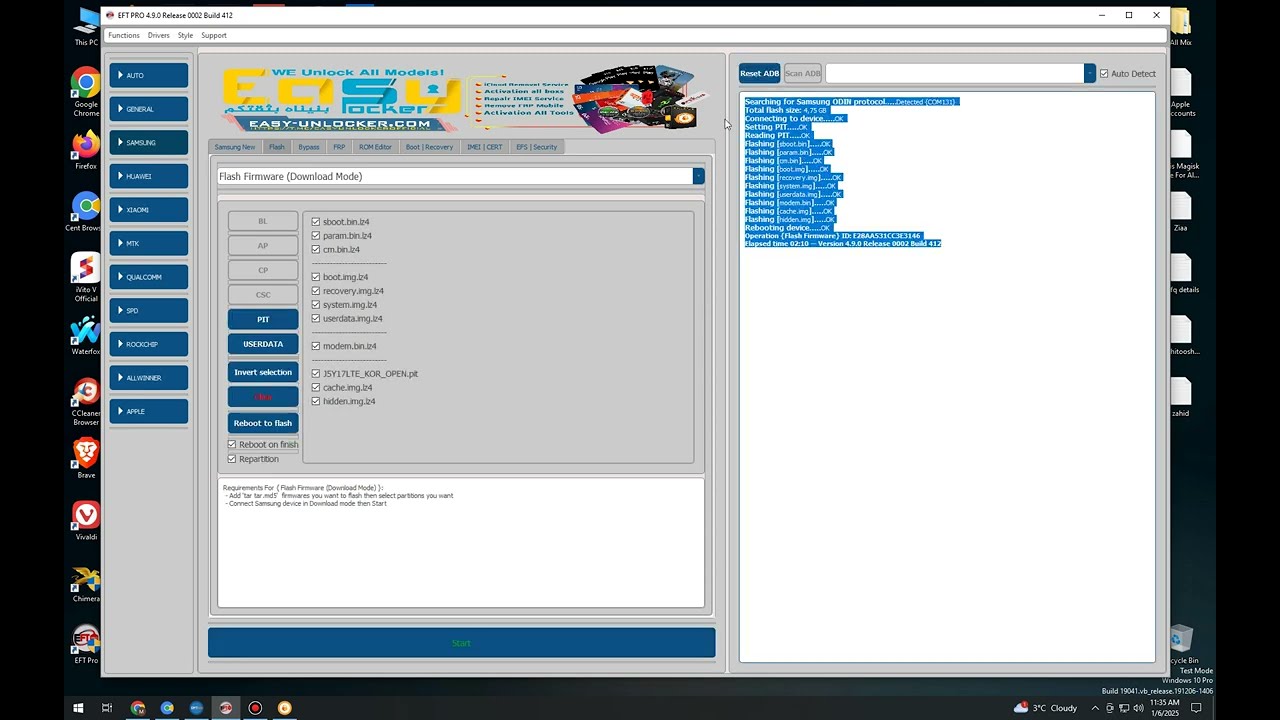Viewport: 1280px width, 720px height.
Task: Toggle hidden.img.lz4 checkbox
Action: tap(316, 402)
